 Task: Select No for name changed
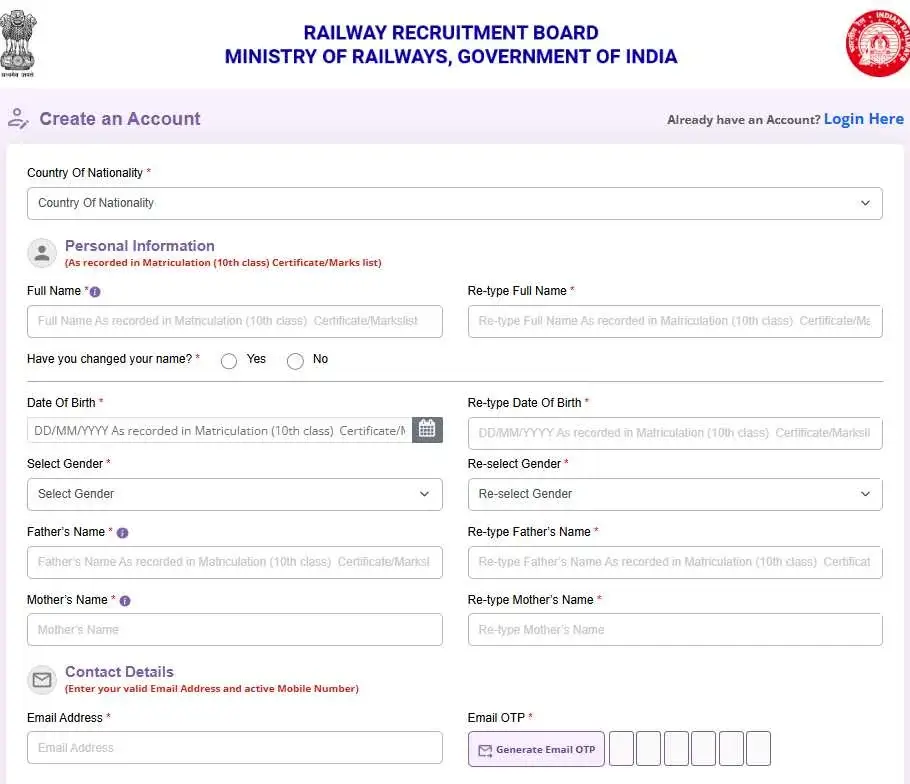tap(295, 361)
